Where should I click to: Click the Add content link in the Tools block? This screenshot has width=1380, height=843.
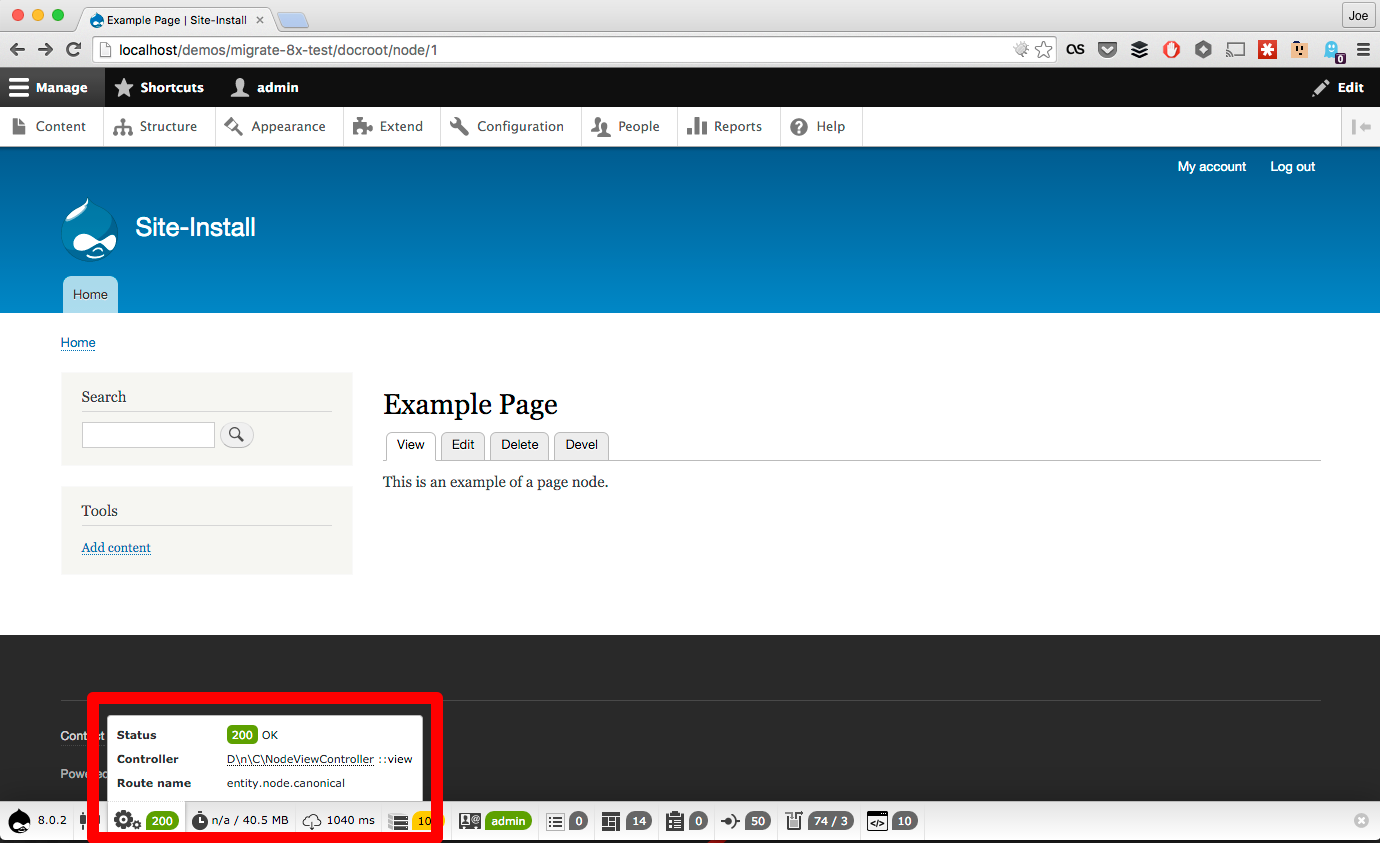point(116,547)
